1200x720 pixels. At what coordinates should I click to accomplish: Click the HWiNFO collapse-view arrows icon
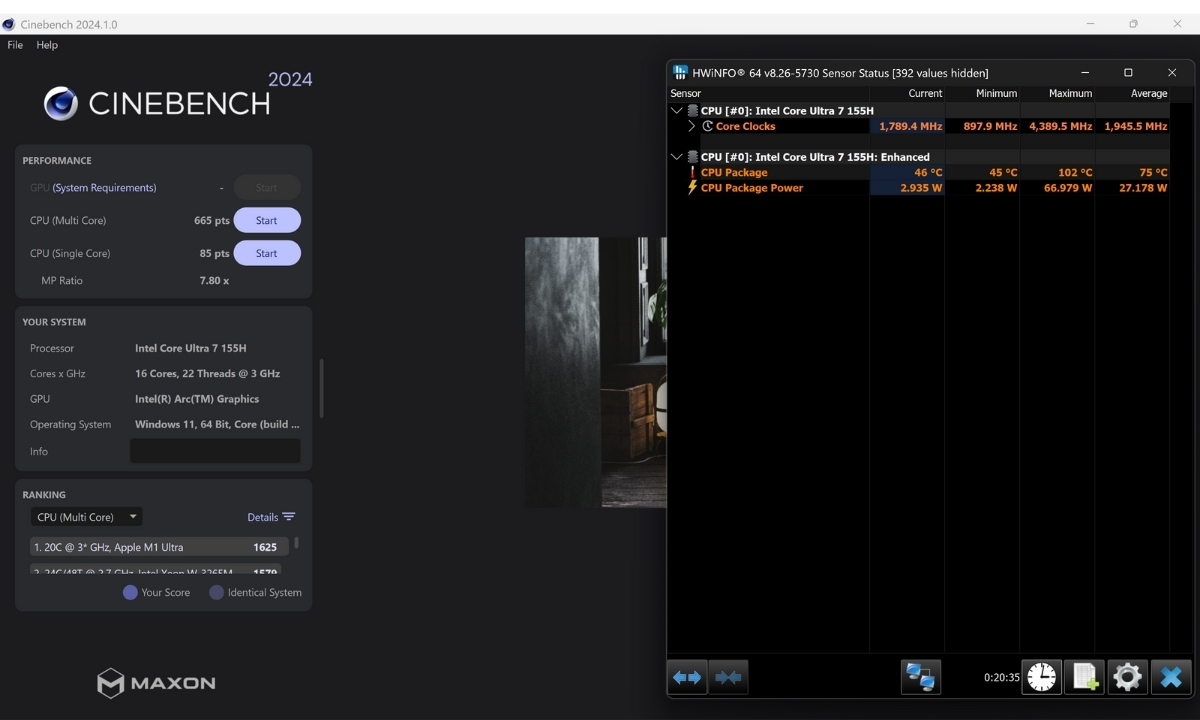[728, 677]
